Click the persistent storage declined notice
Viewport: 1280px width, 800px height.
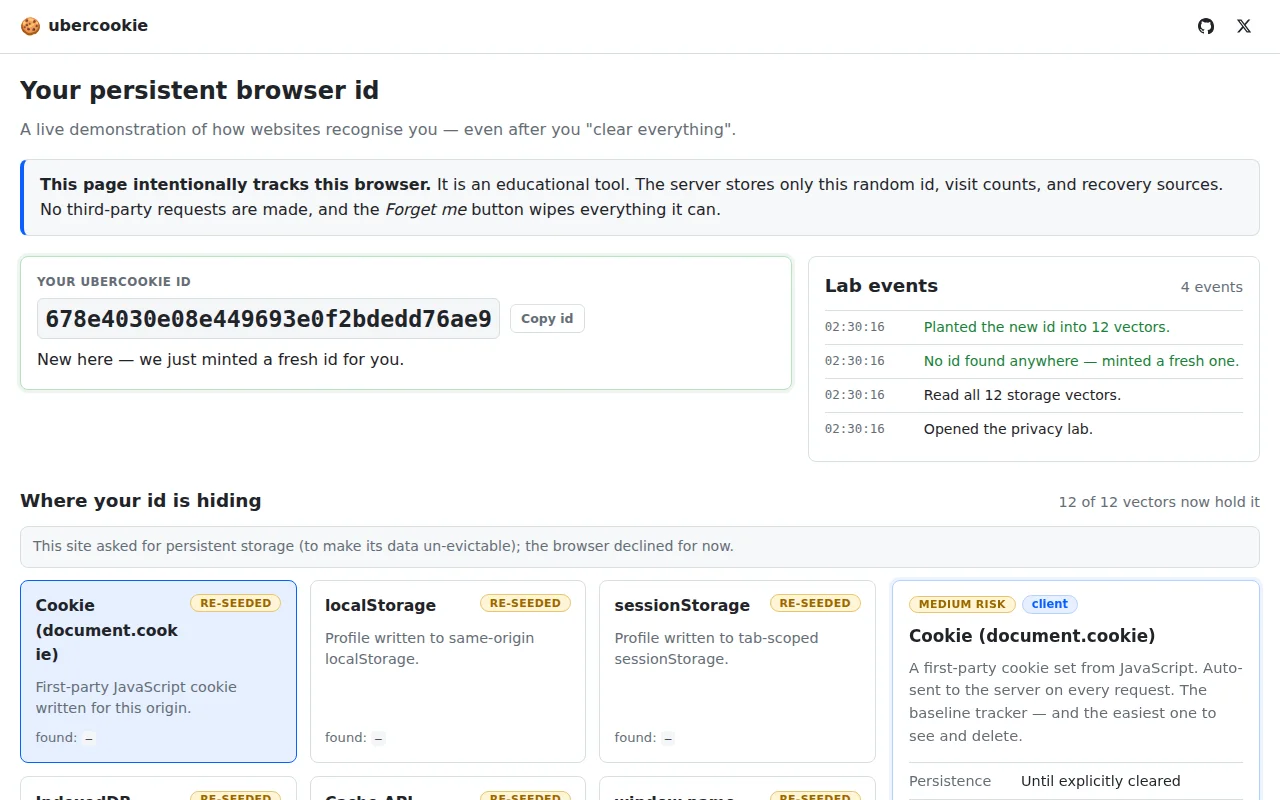click(640, 546)
